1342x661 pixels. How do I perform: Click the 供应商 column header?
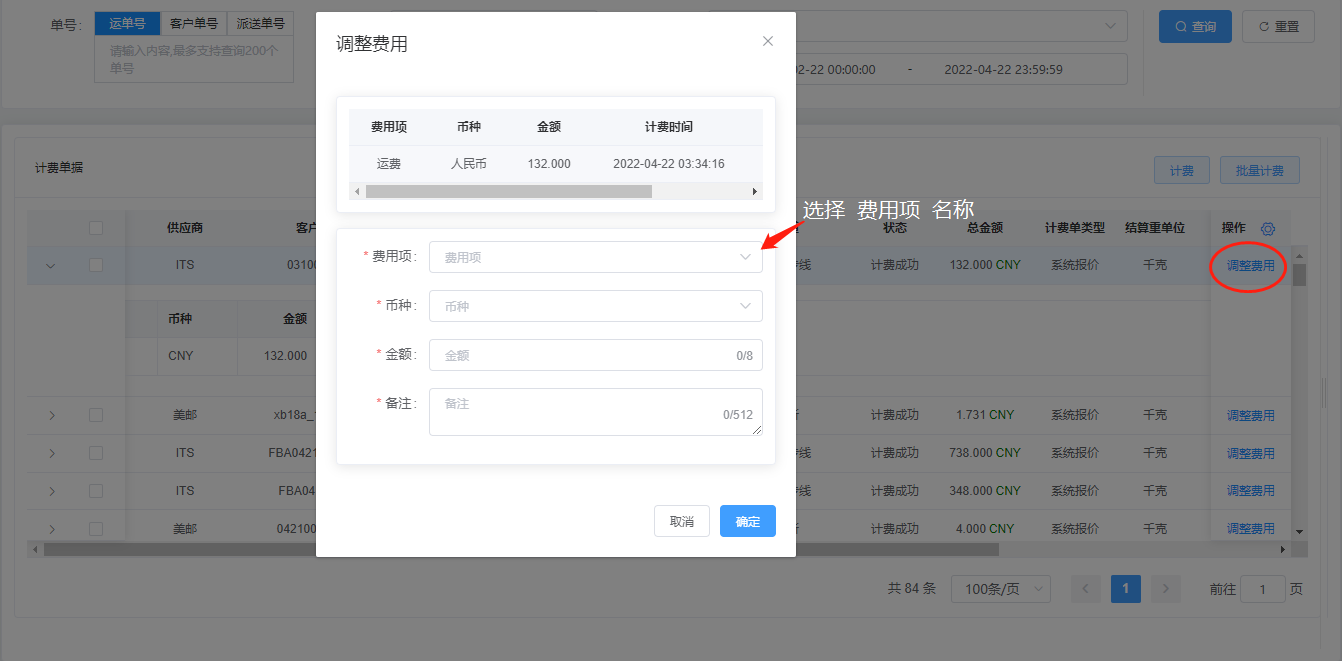185,228
